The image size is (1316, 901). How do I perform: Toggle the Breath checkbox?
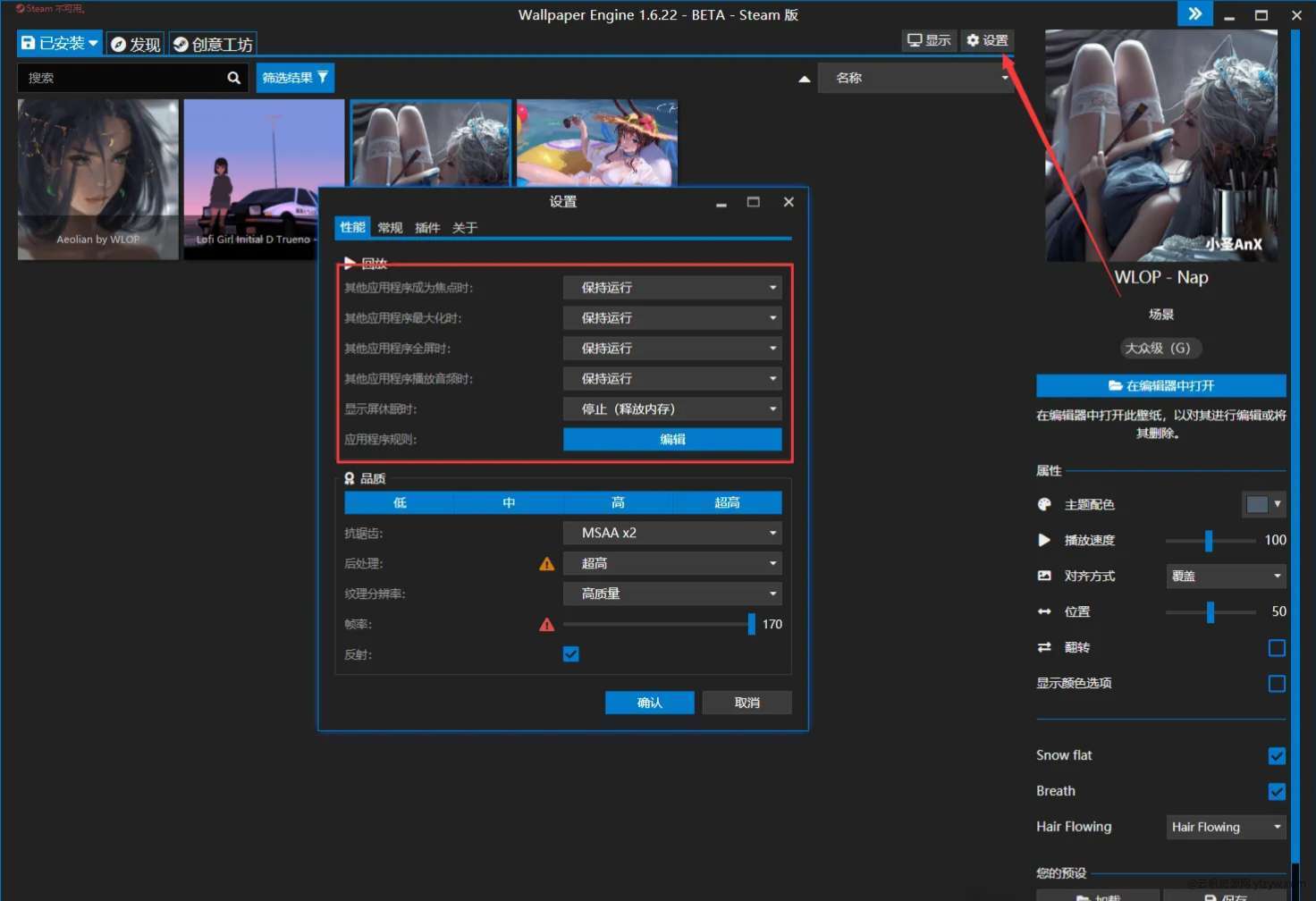click(x=1277, y=792)
